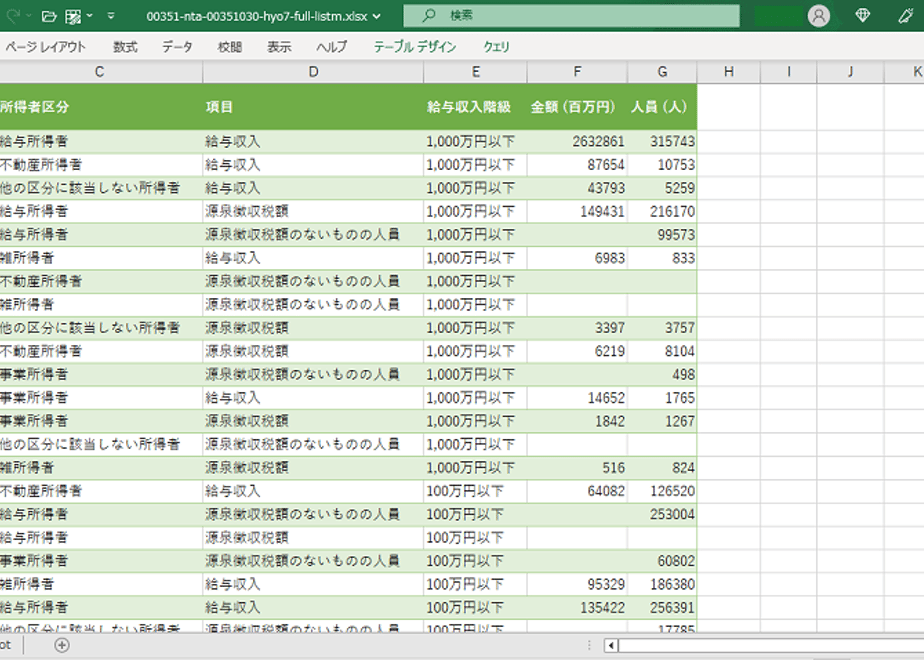This screenshot has height=660, width=924.
Task: Switch to the 表示 tab
Action: (279, 47)
